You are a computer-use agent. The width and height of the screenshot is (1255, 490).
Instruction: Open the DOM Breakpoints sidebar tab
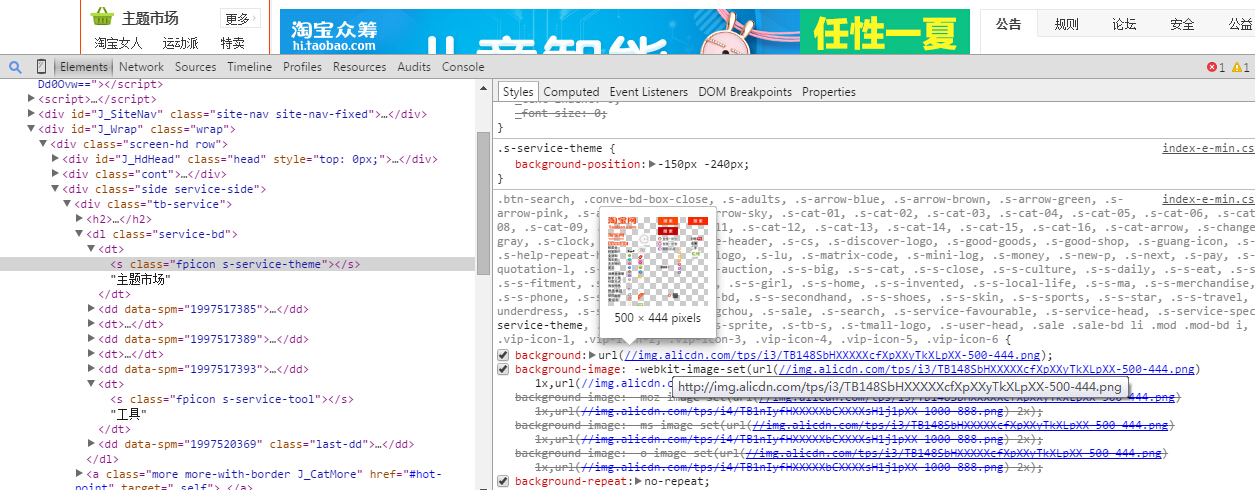(745, 92)
